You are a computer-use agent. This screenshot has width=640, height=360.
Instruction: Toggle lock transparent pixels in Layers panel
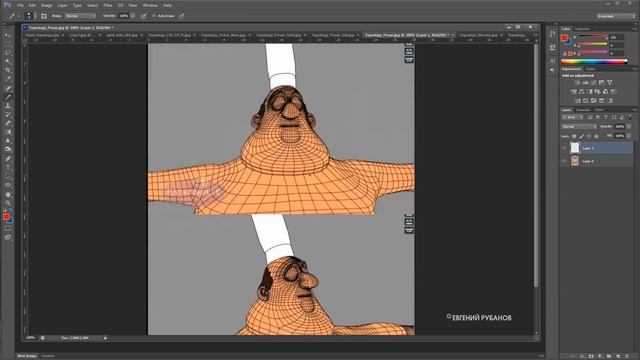point(574,136)
